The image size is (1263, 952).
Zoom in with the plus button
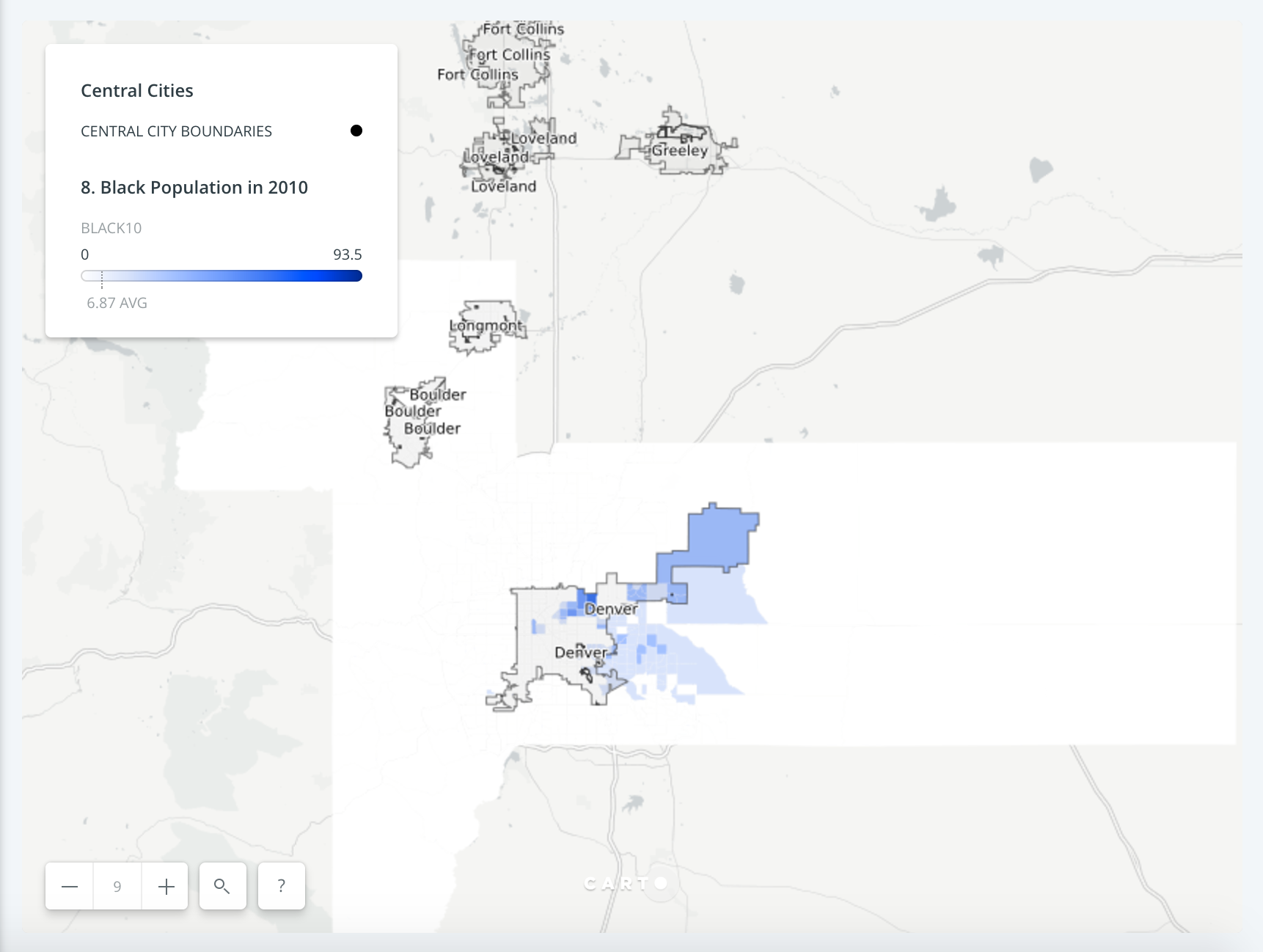166,886
